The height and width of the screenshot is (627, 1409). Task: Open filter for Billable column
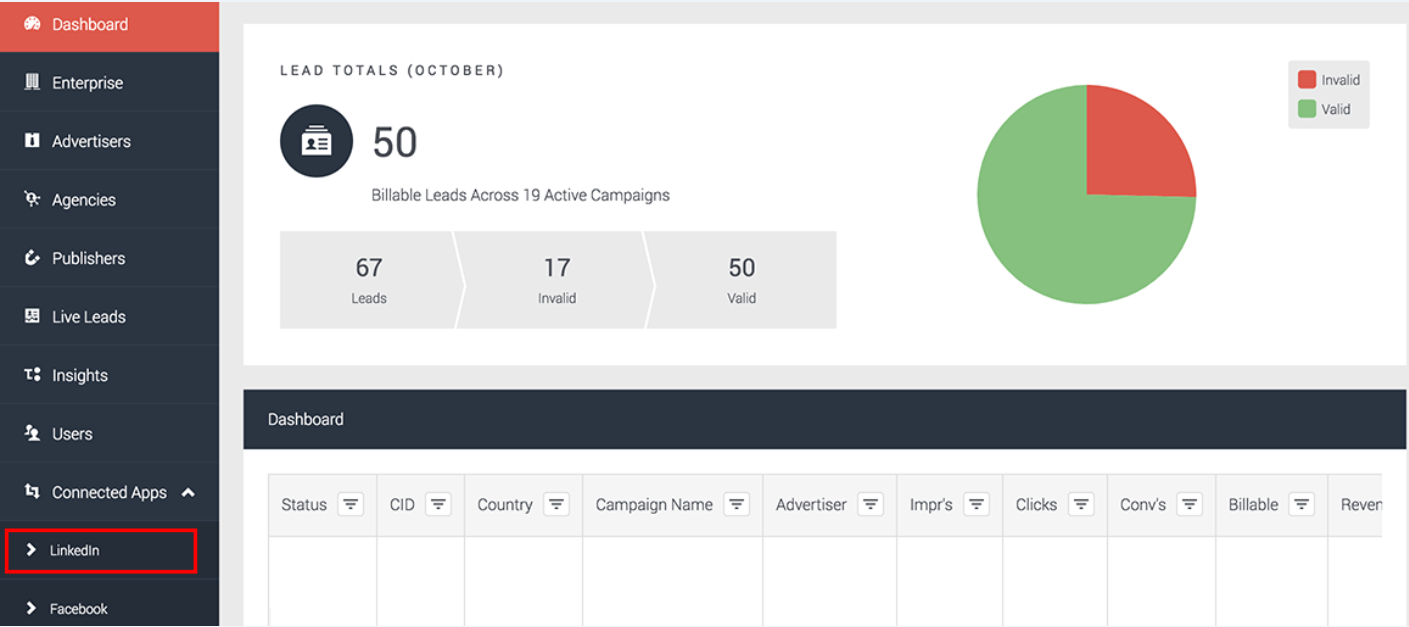coord(1301,505)
